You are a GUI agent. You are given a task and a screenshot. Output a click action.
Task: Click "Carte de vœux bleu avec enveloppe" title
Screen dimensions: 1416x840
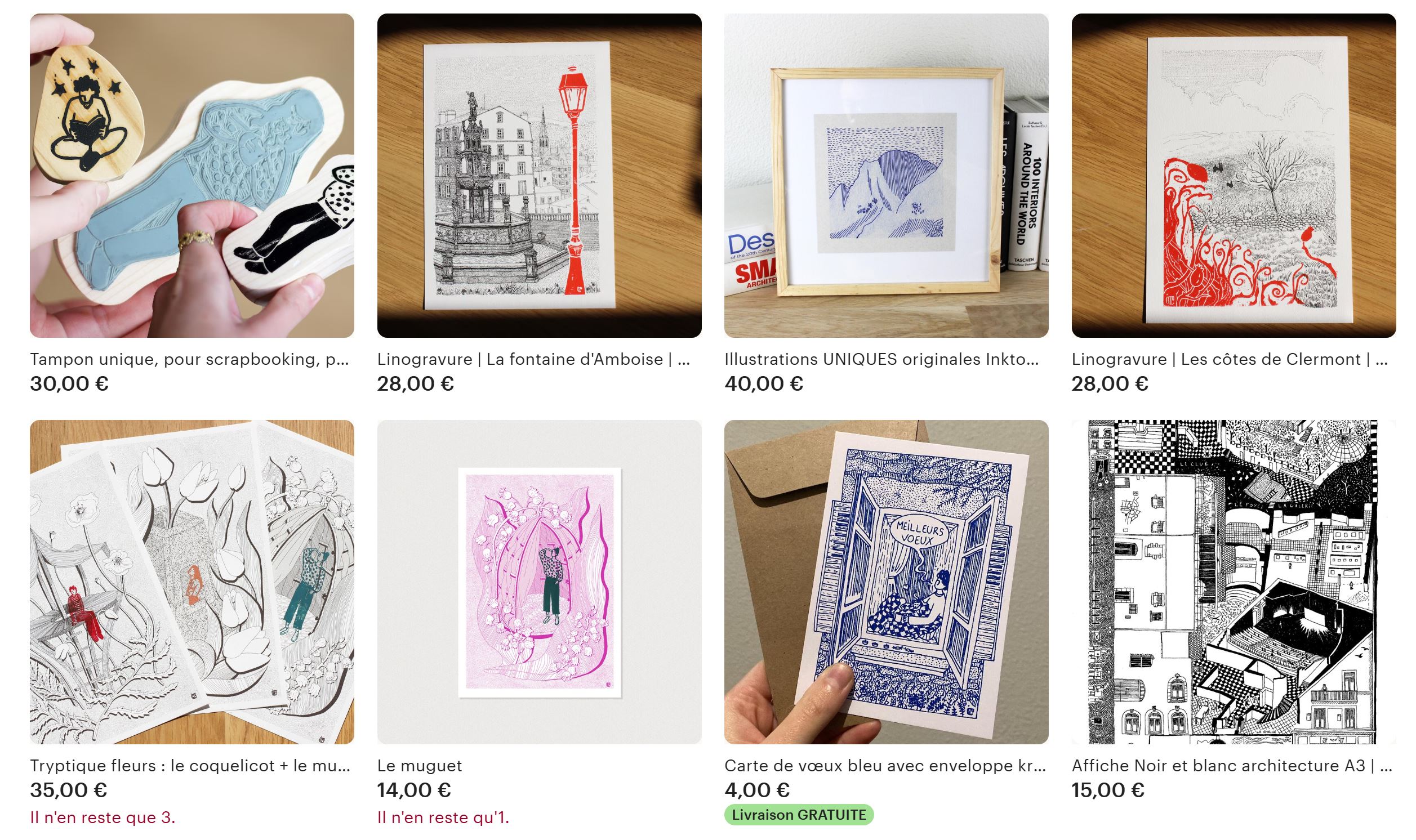click(x=885, y=766)
